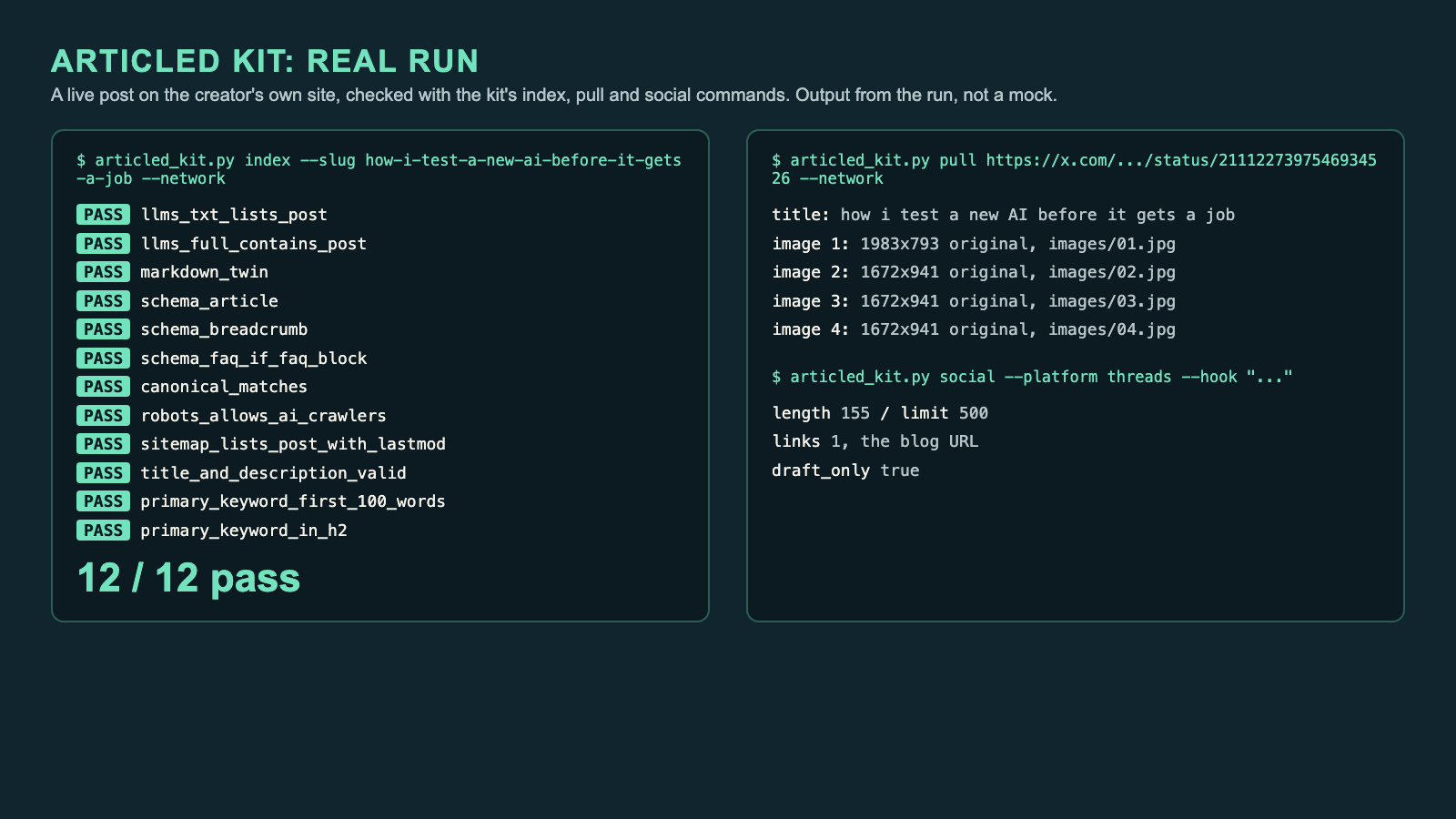The image size is (1456, 819).
Task: Click PASS badge beside llms_txt_lists_post
Action: [x=104, y=215]
